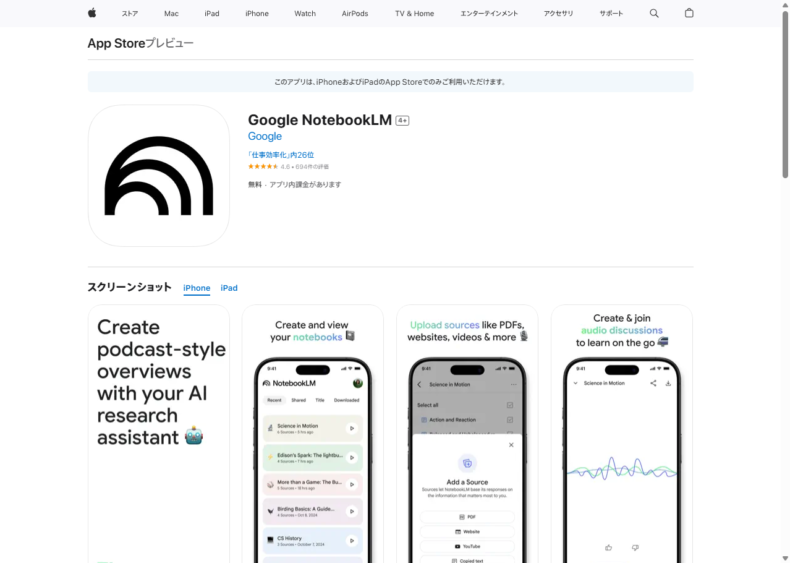
Task: Click the Apple logo in the navigation bar
Action: (92, 13)
